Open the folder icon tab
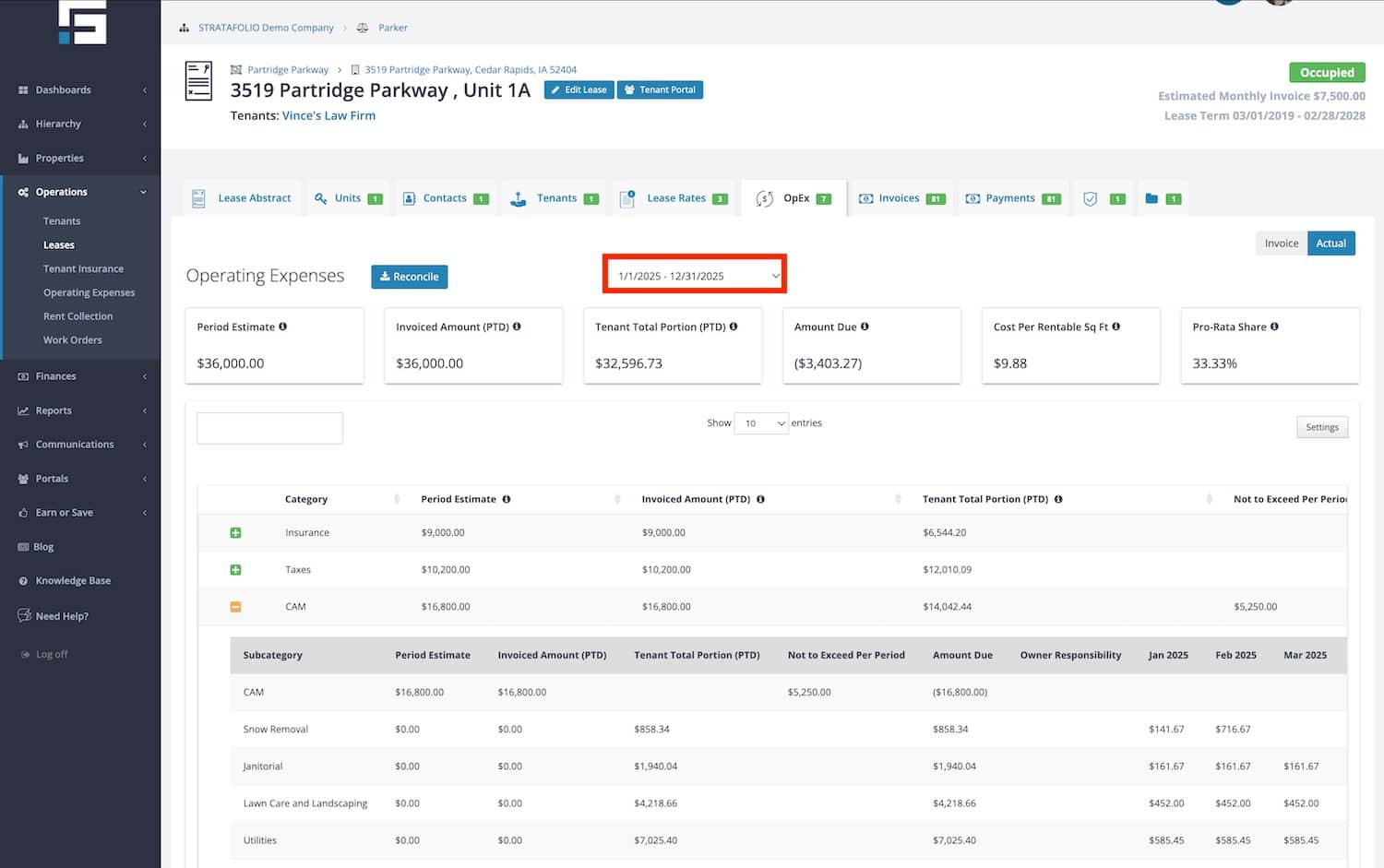Viewport: 1384px width, 868px height. [x=1151, y=198]
